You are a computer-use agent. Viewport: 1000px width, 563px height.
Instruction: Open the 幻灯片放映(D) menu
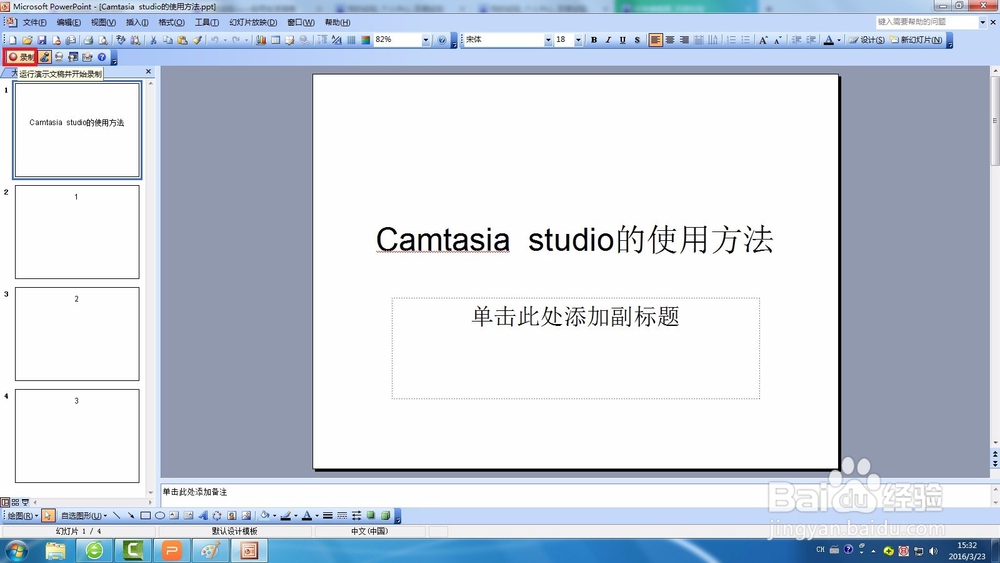pos(253,22)
